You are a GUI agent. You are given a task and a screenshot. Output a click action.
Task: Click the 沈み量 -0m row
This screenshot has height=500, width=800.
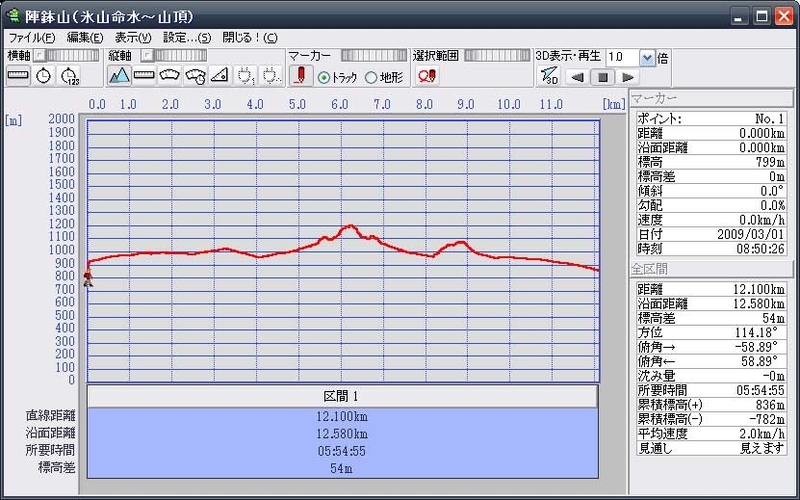pos(711,376)
